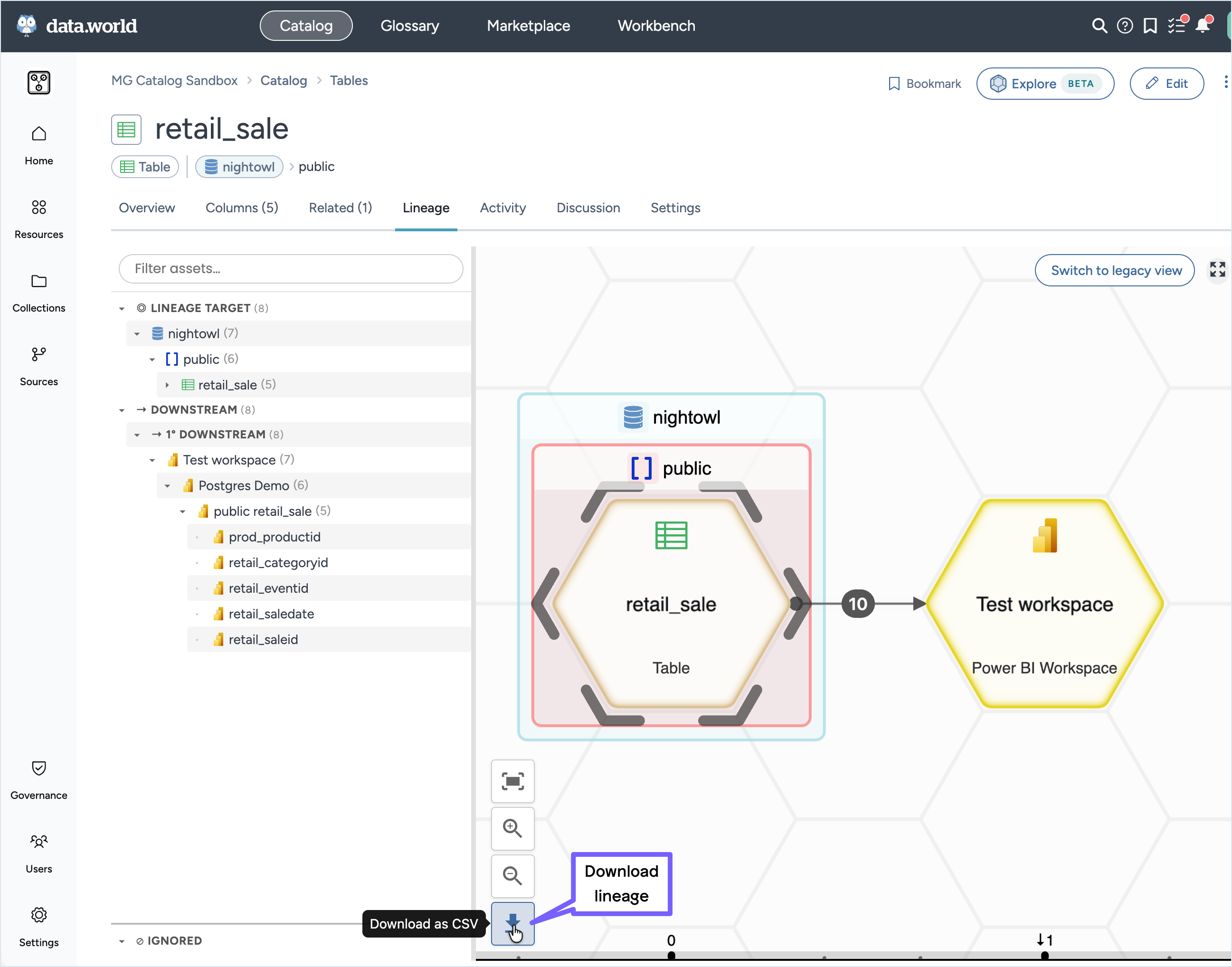Open Marketplace in top navigation
1232x967 pixels.
coord(528,26)
